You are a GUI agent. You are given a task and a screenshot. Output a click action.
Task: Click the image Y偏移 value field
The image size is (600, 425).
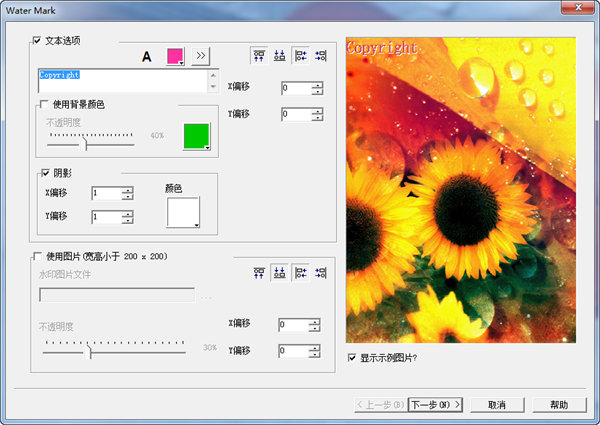point(293,351)
